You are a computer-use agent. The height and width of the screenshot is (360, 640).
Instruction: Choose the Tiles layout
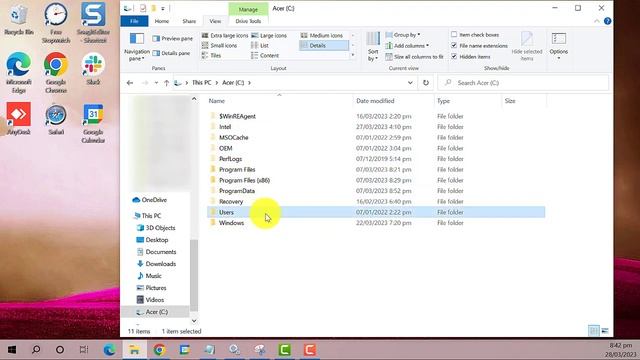coord(211,55)
